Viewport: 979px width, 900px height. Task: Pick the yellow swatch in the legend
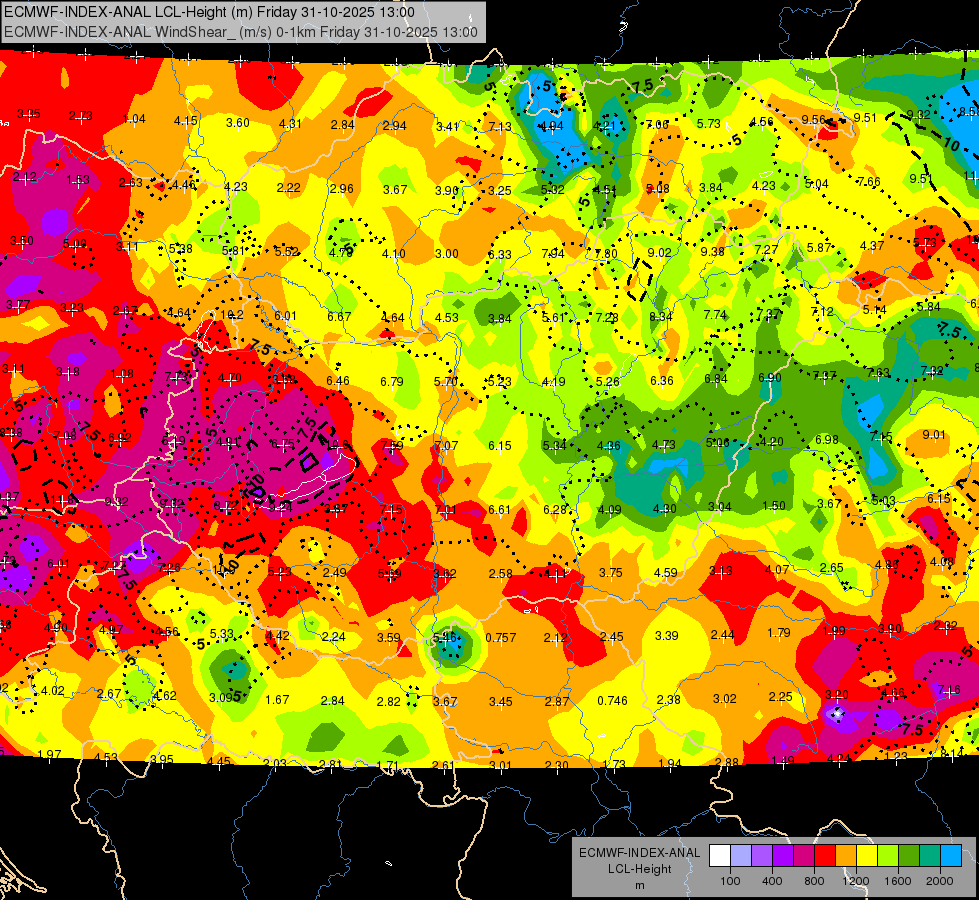click(867, 856)
